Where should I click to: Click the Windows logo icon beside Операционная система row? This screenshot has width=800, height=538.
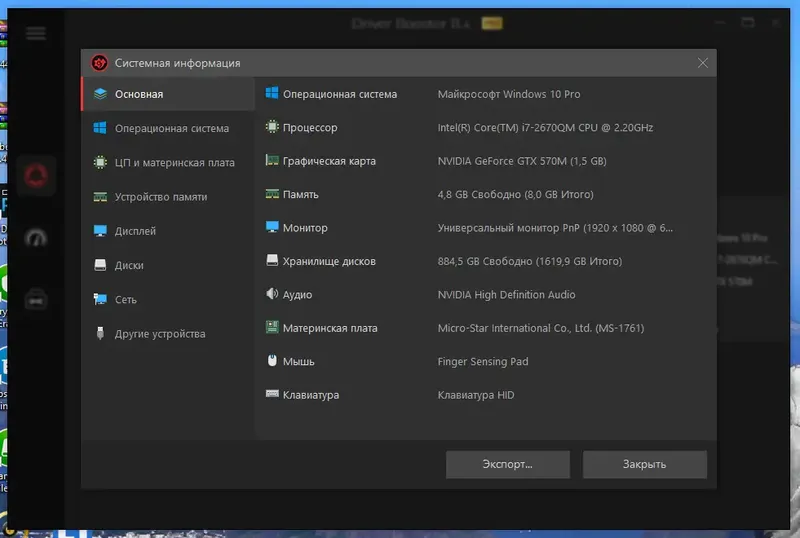point(272,93)
